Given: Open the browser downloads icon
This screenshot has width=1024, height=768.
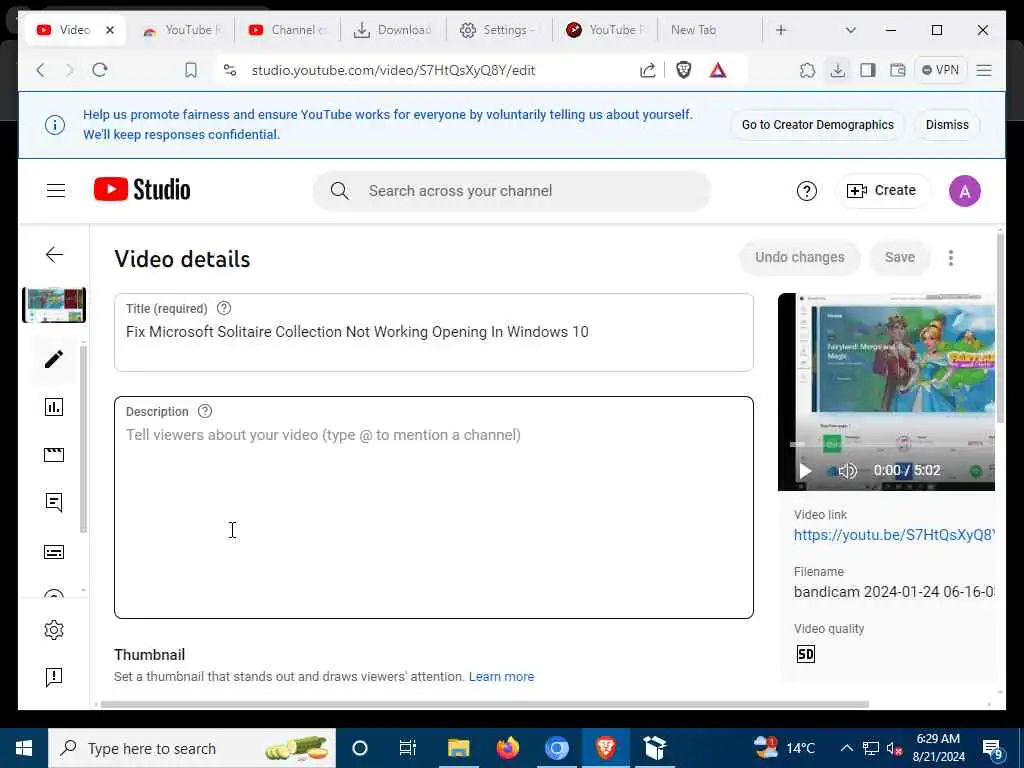Looking at the screenshot, I should tap(837, 70).
